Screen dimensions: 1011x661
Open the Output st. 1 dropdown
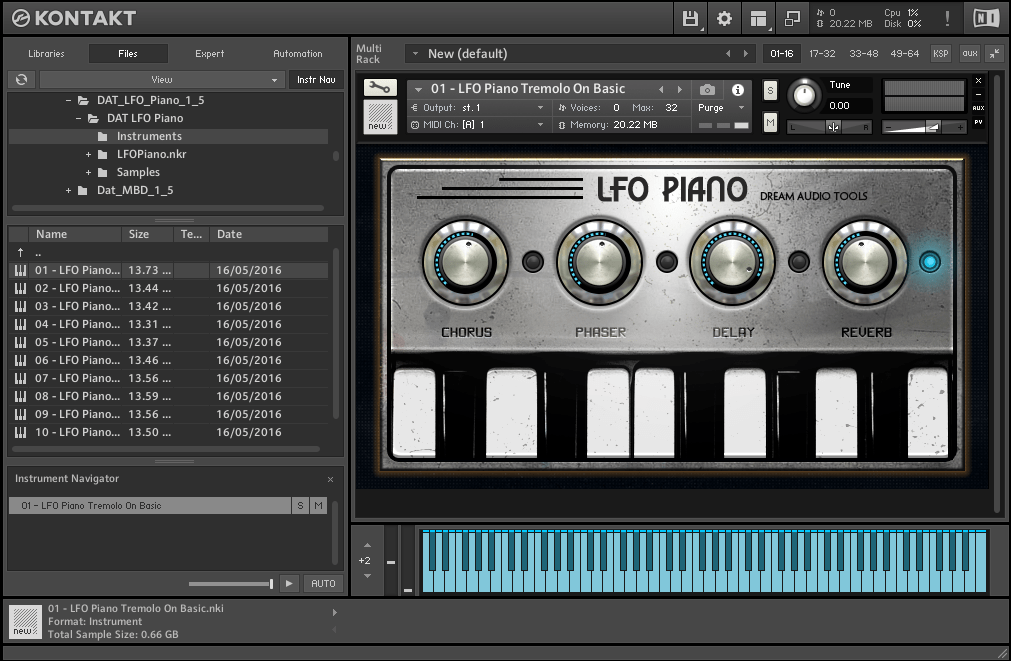pyautogui.click(x=478, y=108)
